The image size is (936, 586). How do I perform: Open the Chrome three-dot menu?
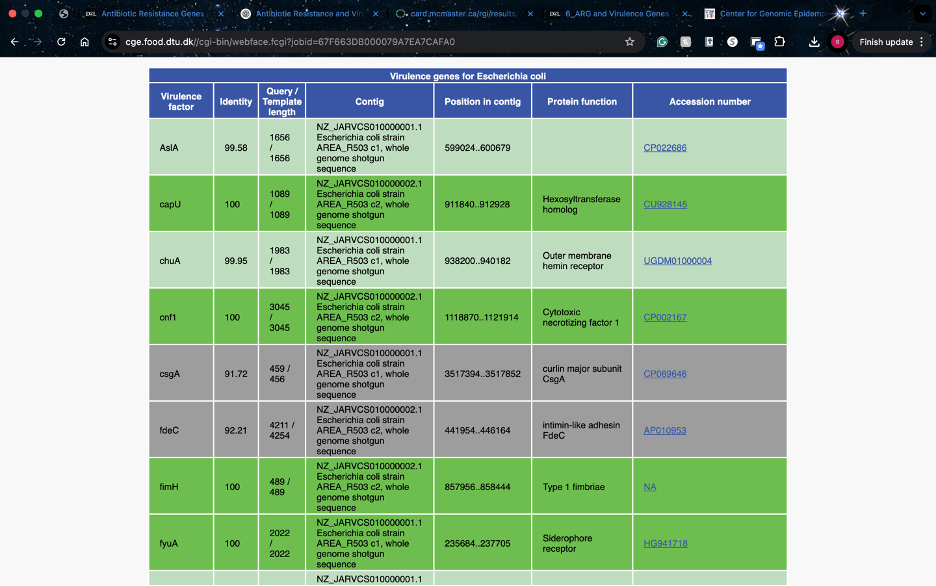922,42
